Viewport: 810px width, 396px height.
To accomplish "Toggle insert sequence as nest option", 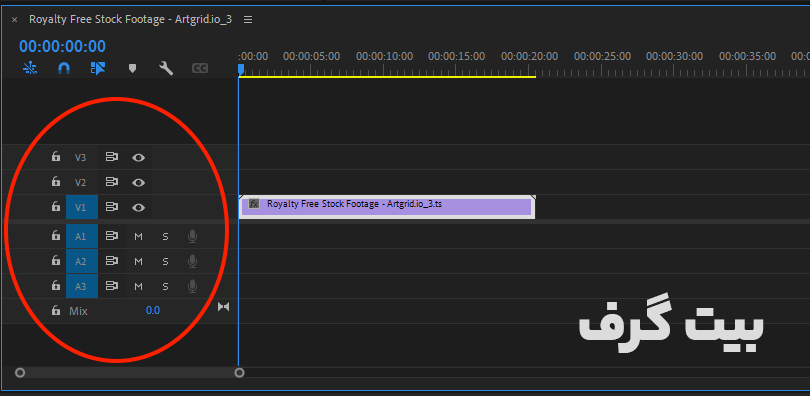I will [30, 68].
